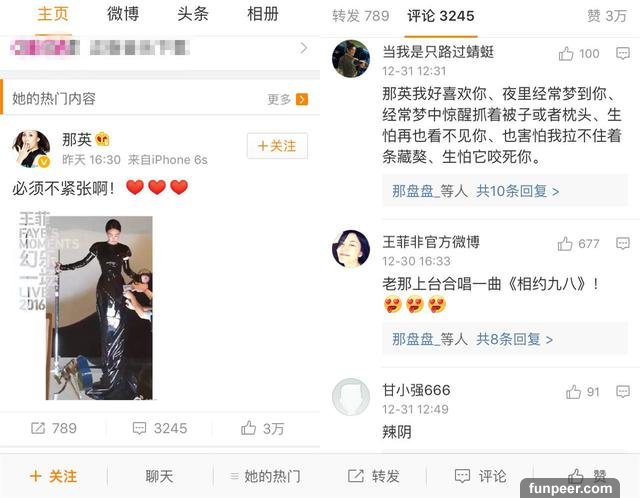
Task: Reply to 王菲非官方微博 comment via bubble icon
Action: [x=622, y=243]
